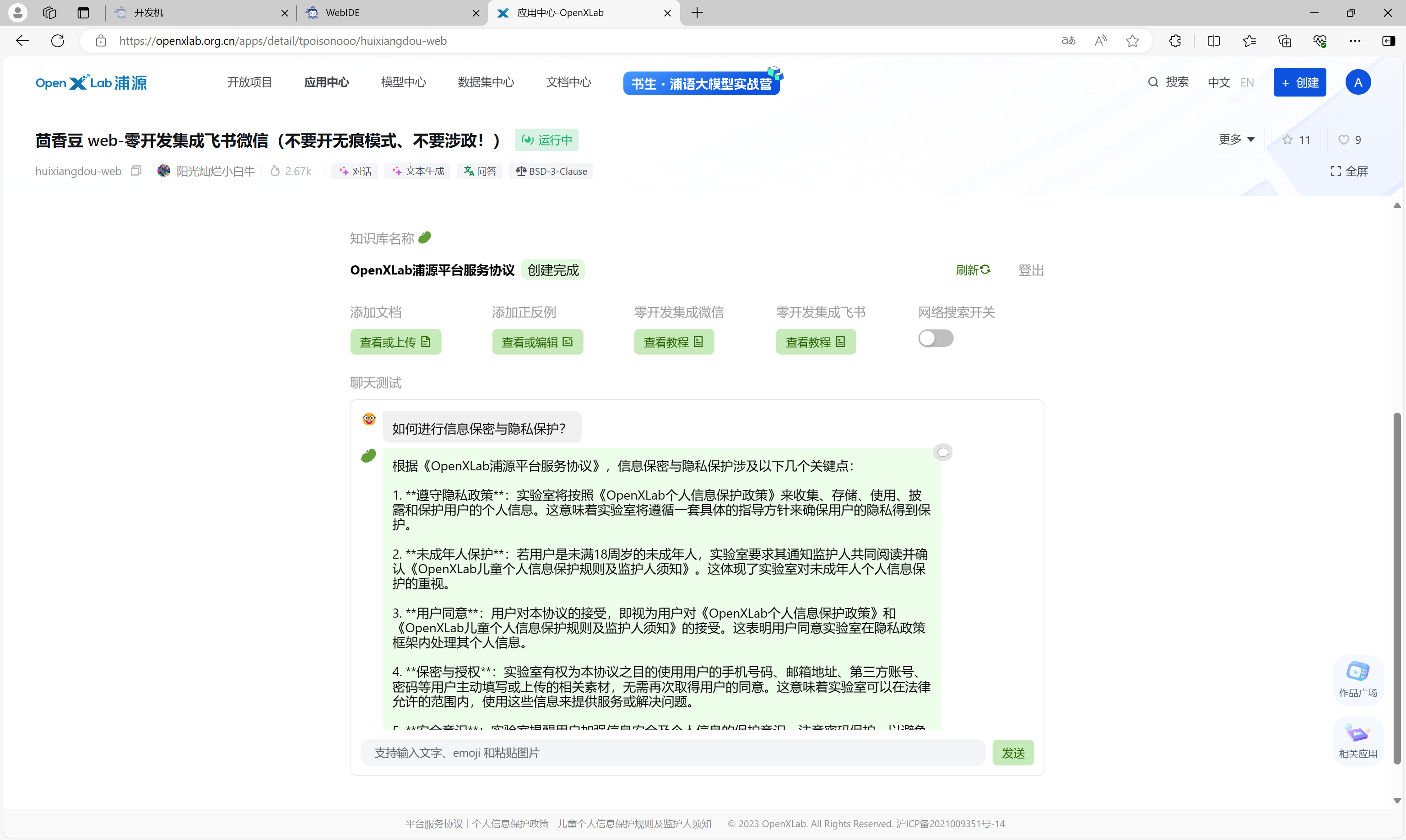This screenshot has width=1406, height=840.
Task: Toggle the split screen icon
Action: click(1213, 41)
